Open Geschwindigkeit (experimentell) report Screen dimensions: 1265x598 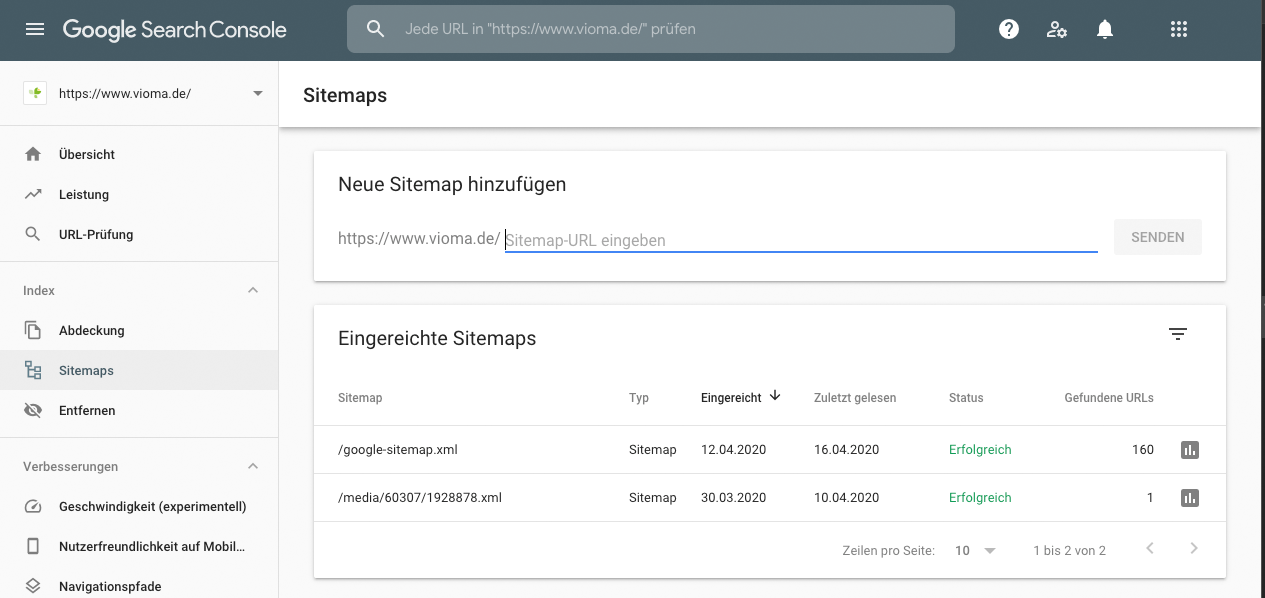pyautogui.click(x=139, y=506)
